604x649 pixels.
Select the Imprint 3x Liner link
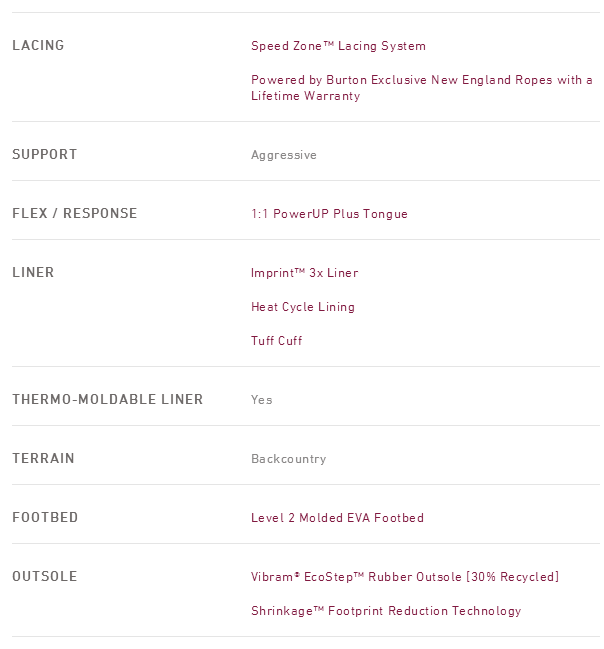click(304, 273)
